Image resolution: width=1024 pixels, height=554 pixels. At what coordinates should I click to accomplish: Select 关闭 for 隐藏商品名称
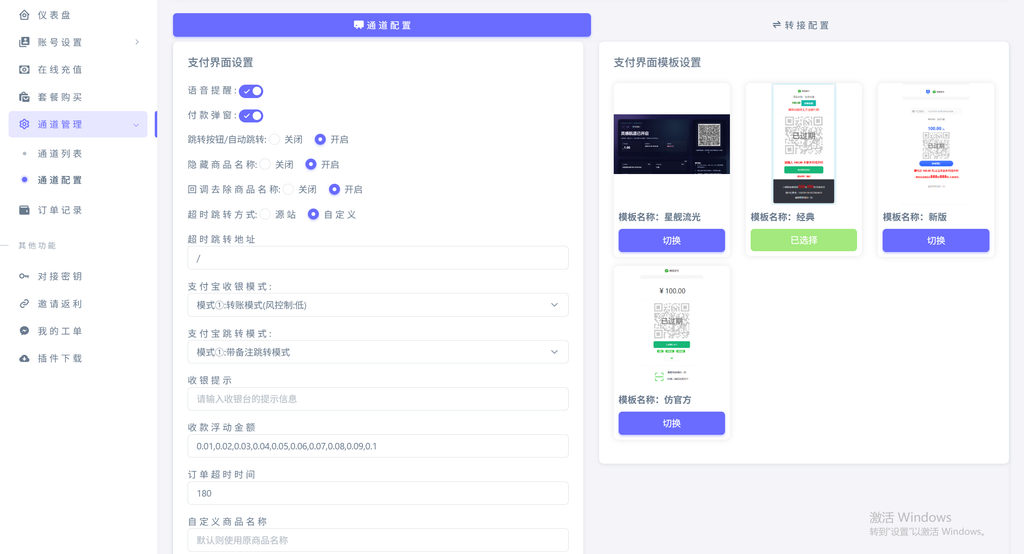[265, 164]
